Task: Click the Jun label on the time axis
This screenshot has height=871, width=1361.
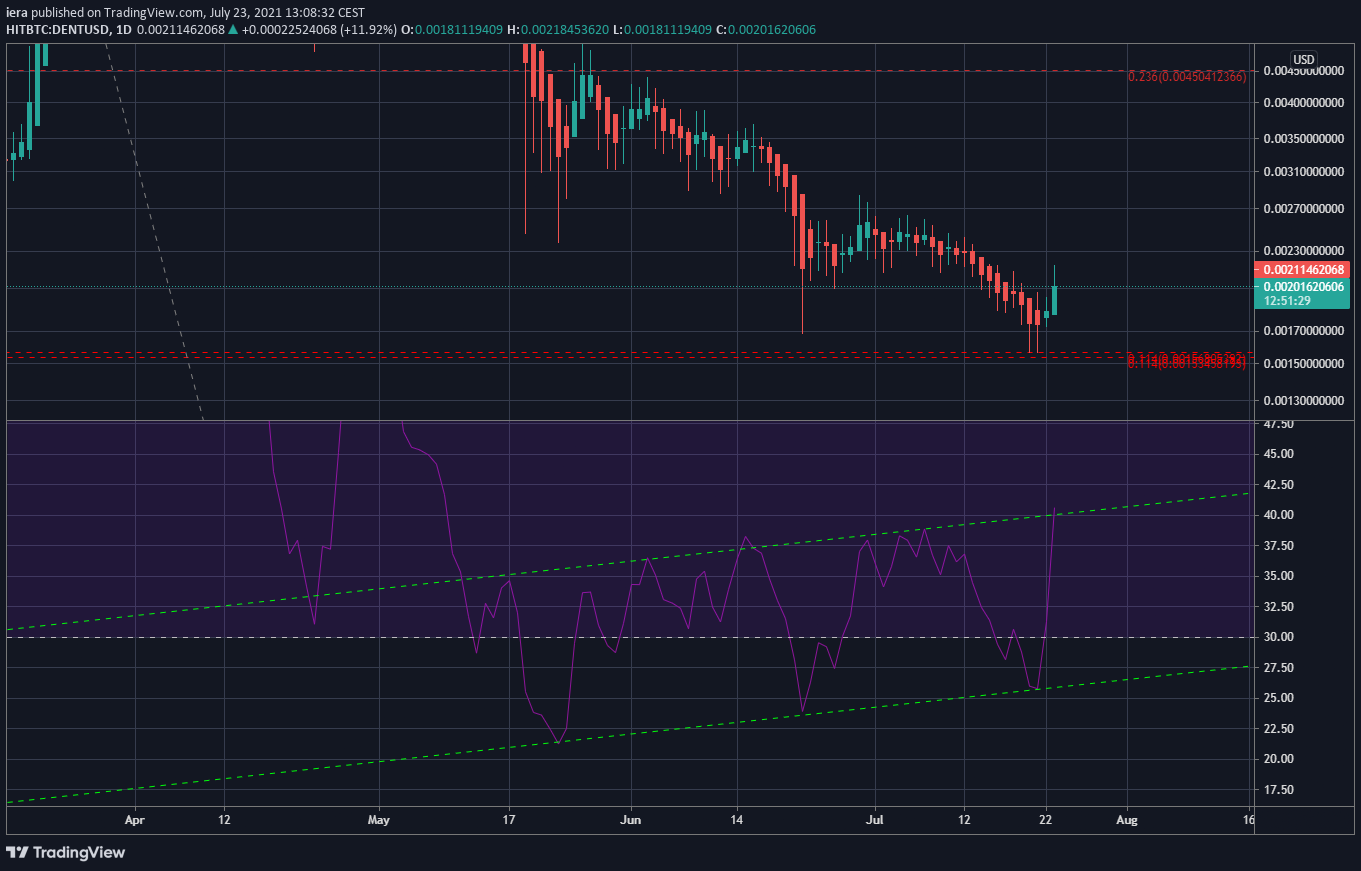Action: (632, 820)
